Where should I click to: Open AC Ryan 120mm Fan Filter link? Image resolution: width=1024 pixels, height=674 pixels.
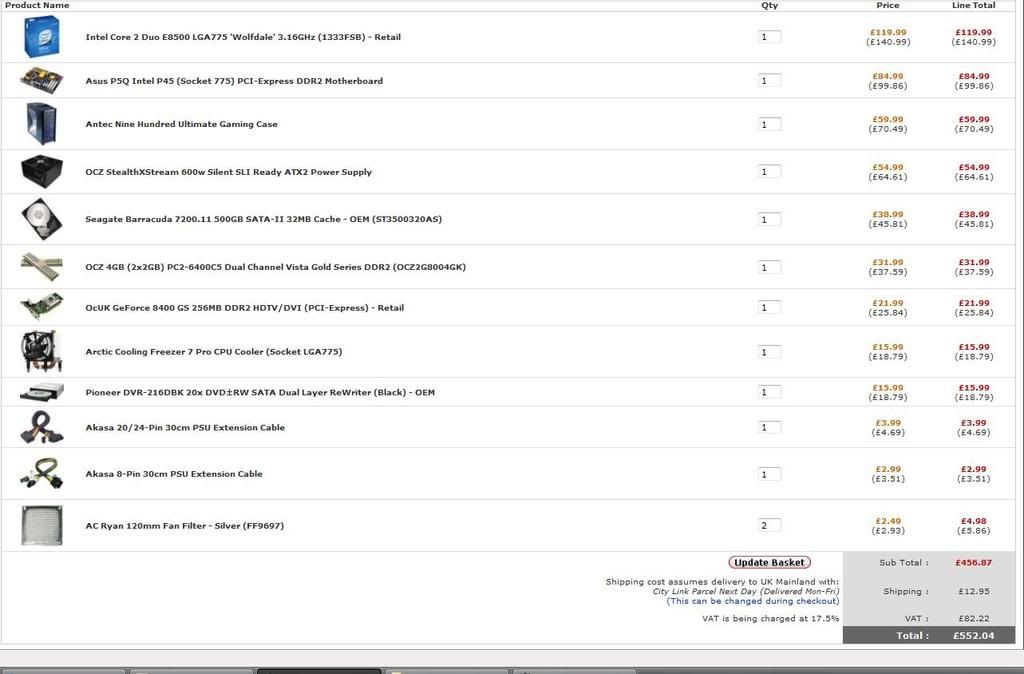click(x=185, y=526)
